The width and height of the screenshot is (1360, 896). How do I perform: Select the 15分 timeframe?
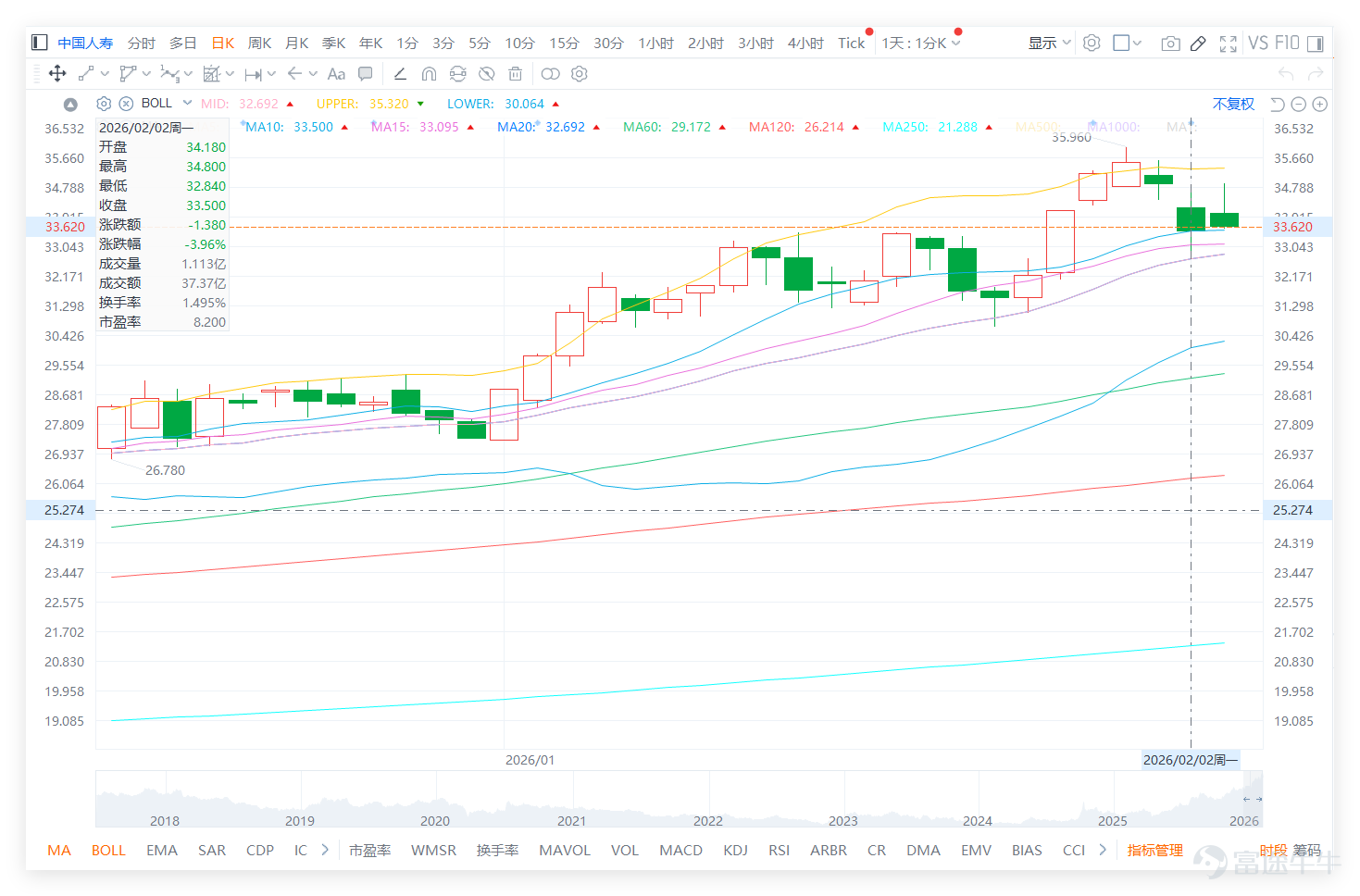pyautogui.click(x=564, y=43)
